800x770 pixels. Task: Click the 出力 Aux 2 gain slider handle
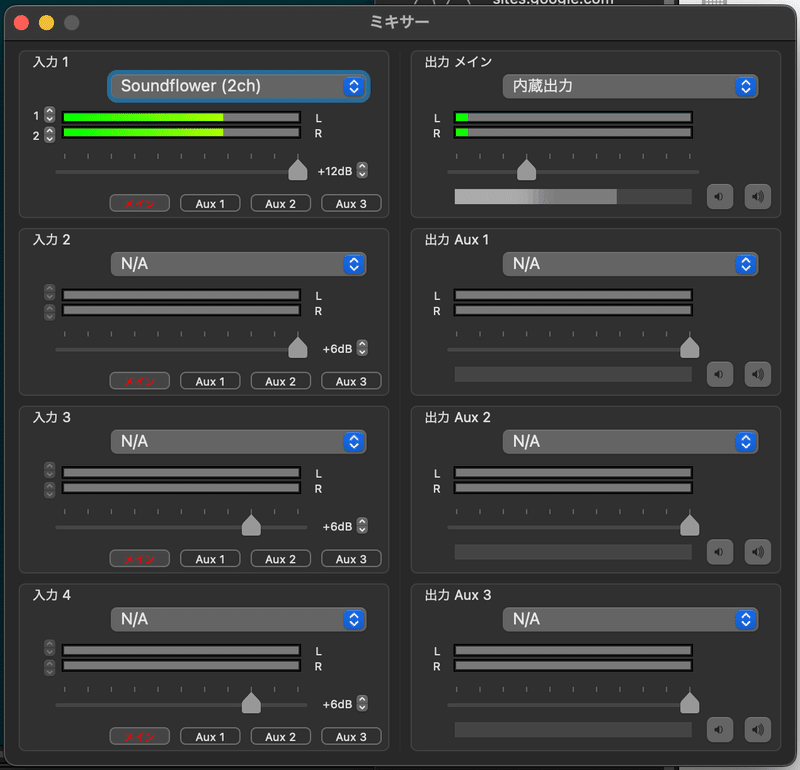[690, 525]
